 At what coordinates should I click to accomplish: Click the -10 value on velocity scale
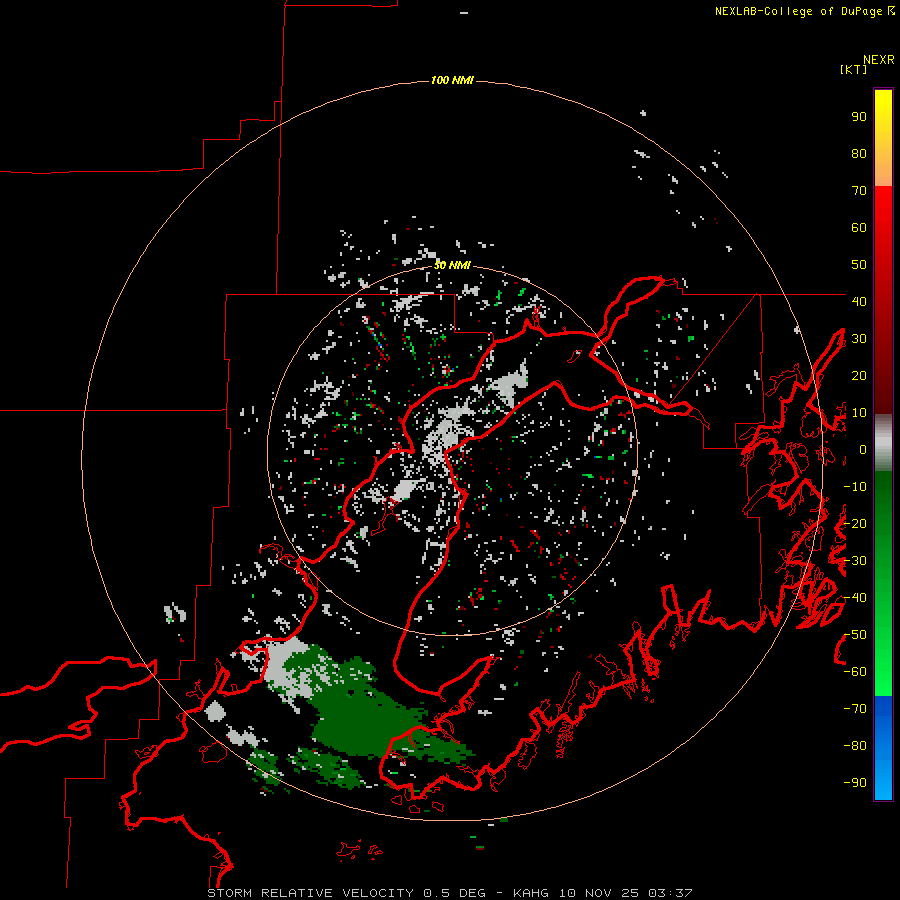pyautogui.click(x=855, y=487)
